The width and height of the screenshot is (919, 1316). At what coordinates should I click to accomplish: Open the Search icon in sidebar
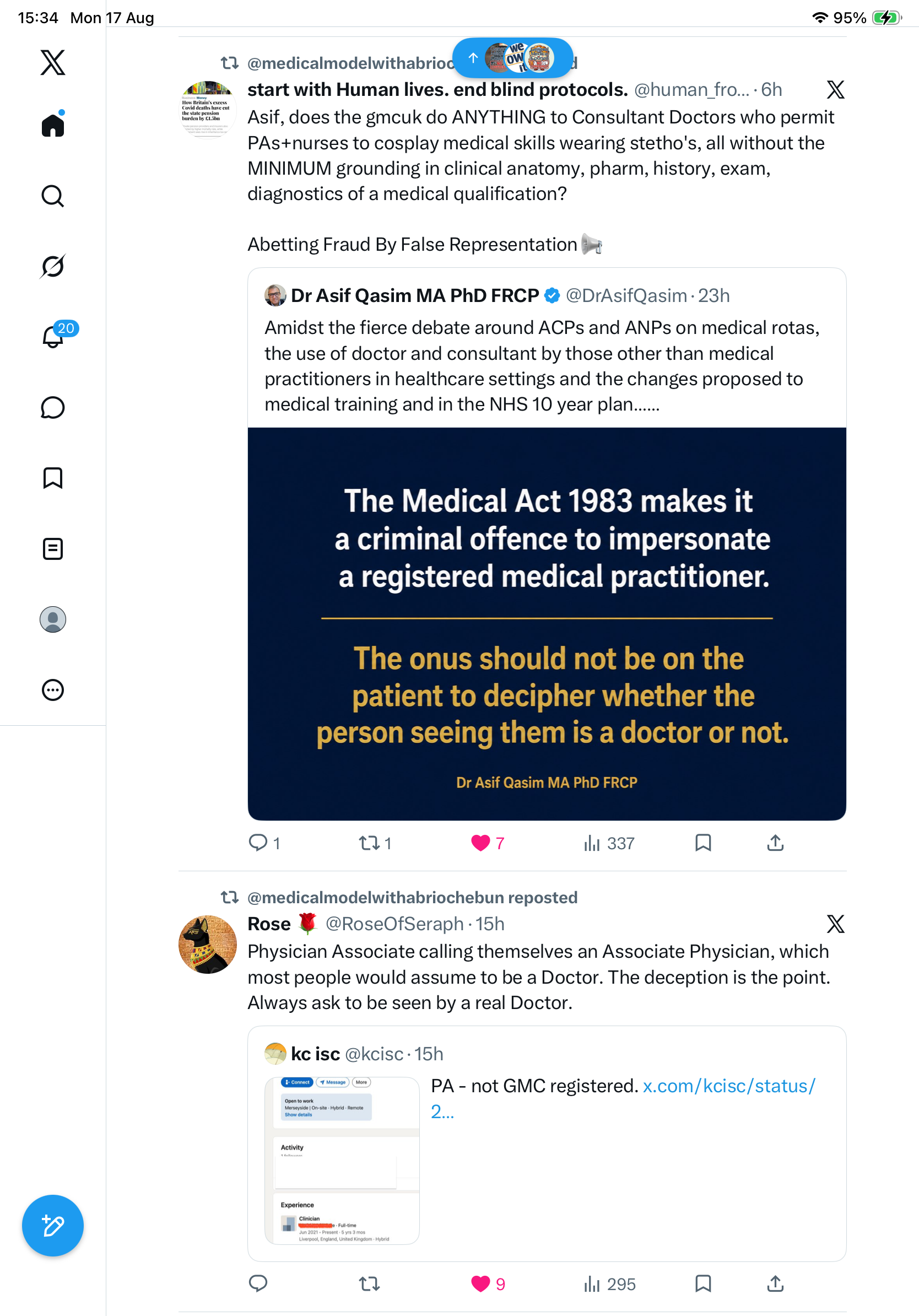pos(53,196)
